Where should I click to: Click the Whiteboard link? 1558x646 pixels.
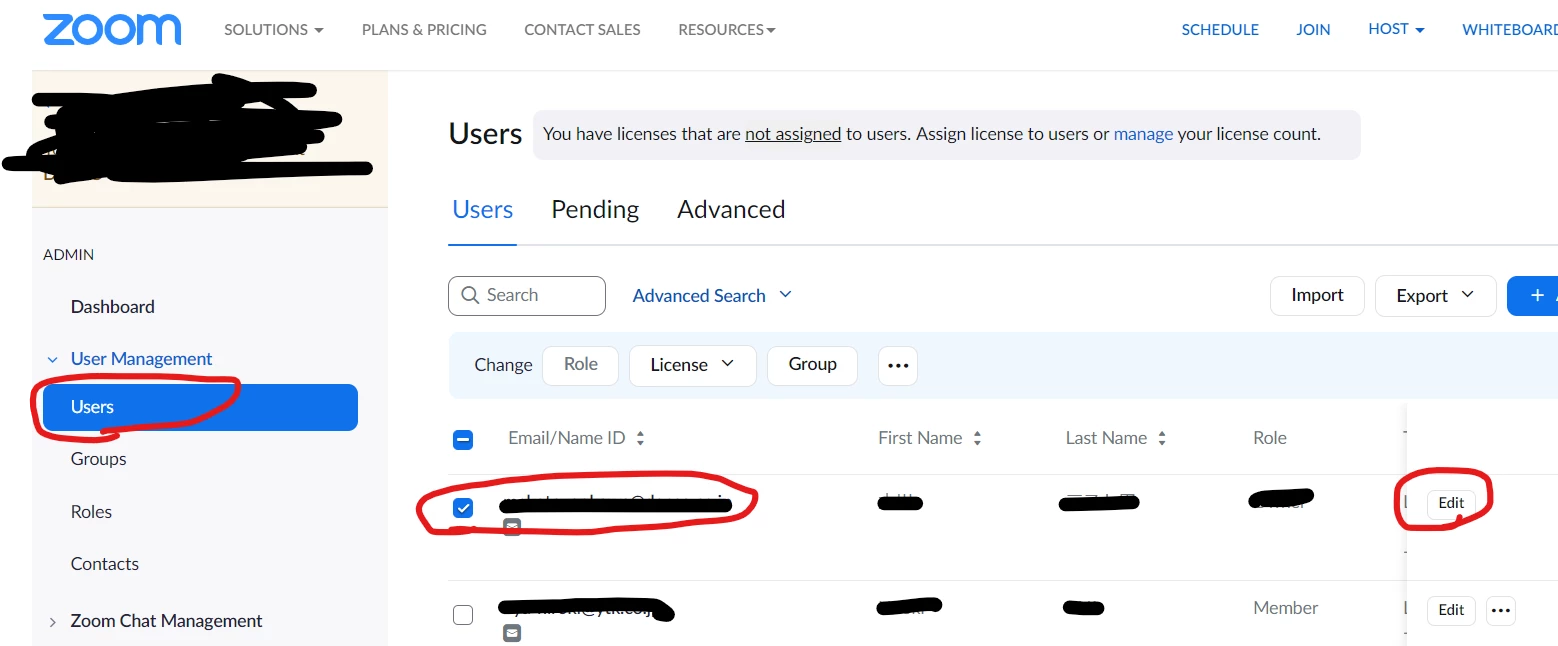(x=1510, y=30)
